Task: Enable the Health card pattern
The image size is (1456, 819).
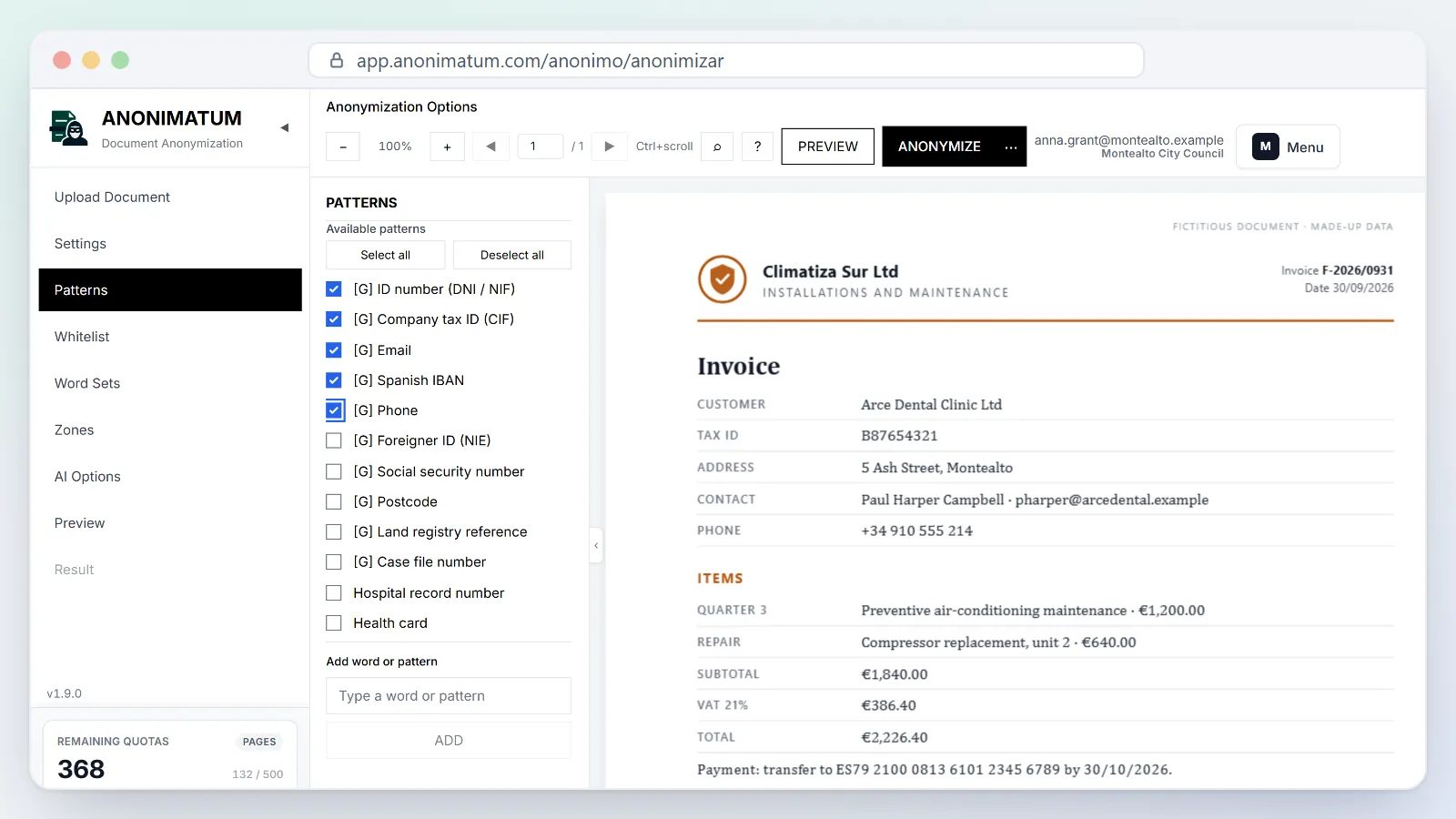Action: (334, 623)
